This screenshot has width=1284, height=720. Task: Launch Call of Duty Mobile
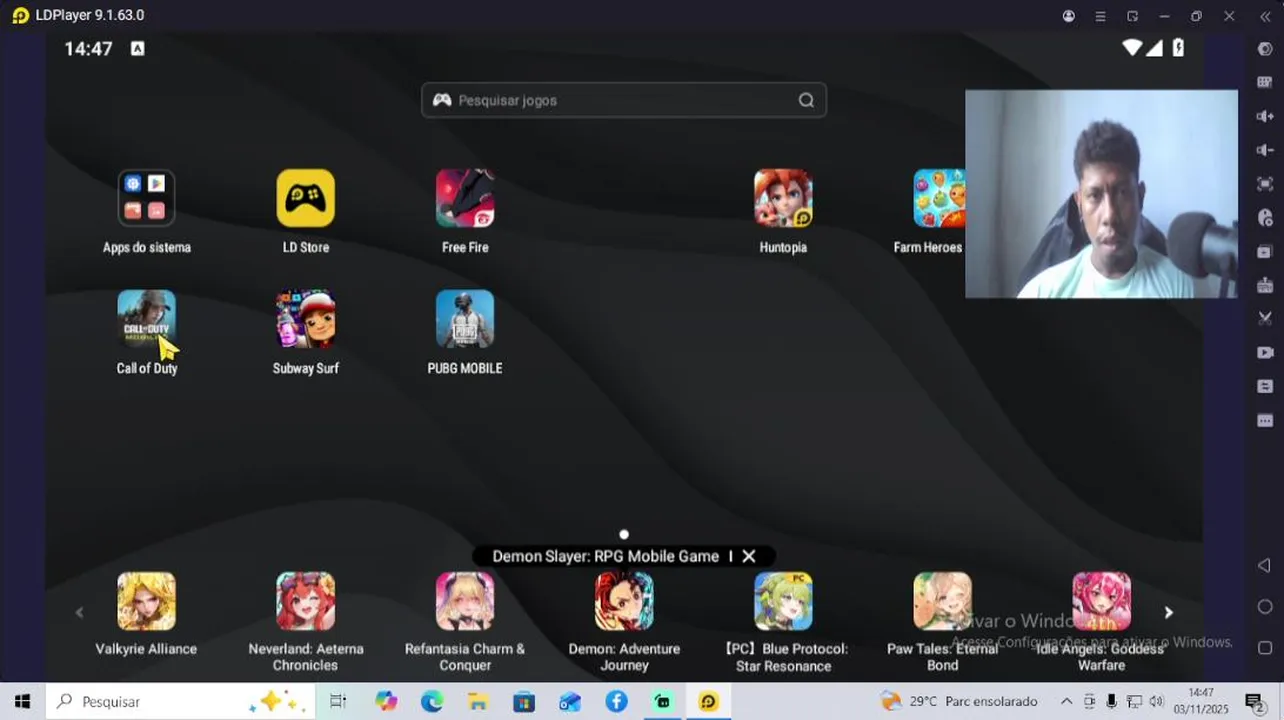(146, 319)
